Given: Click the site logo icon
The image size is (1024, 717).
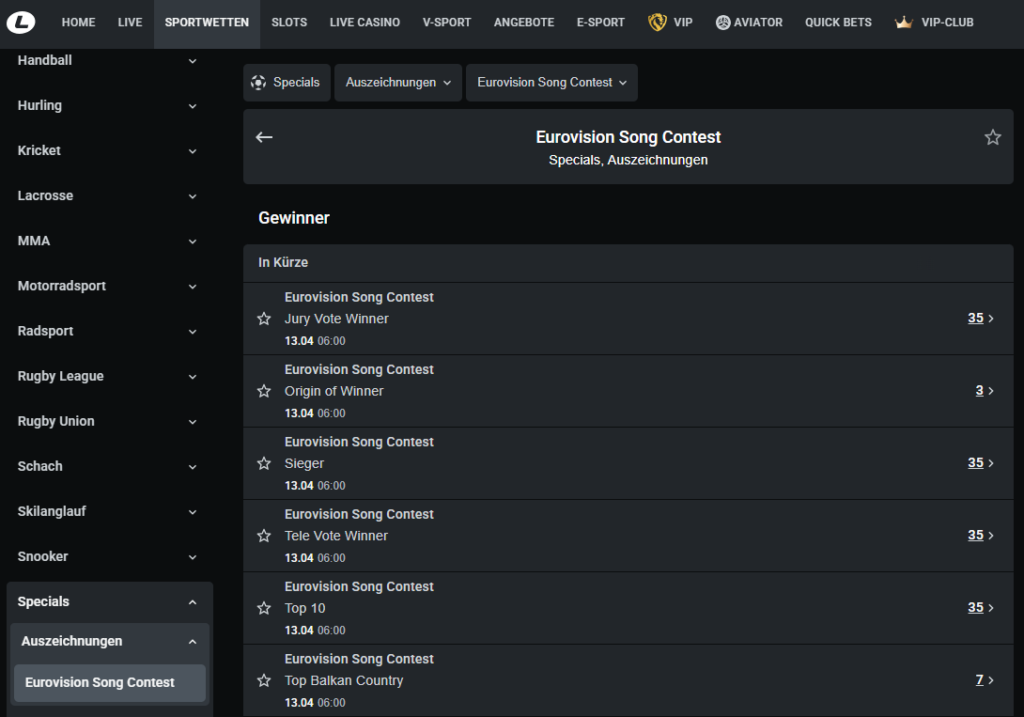Looking at the screenshot, I should (21, 22).
